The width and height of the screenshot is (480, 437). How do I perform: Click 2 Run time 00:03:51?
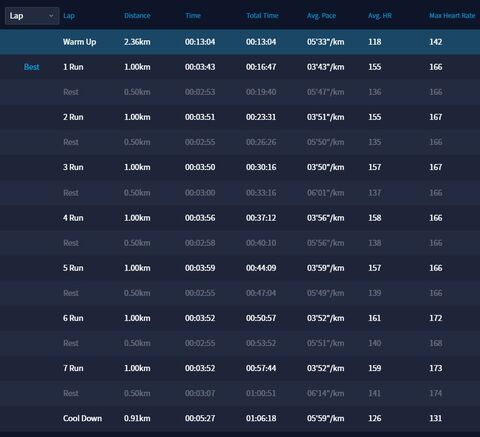(200, 117)
